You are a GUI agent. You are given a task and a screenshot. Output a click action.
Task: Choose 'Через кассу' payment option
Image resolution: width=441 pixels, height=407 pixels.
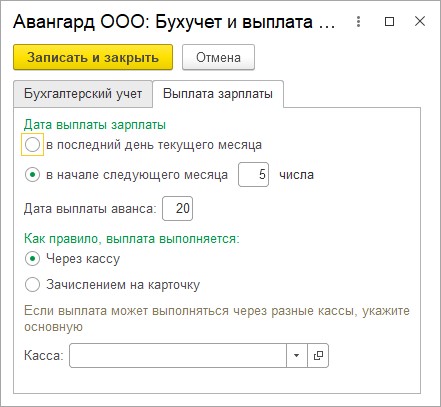pos(32,259)
